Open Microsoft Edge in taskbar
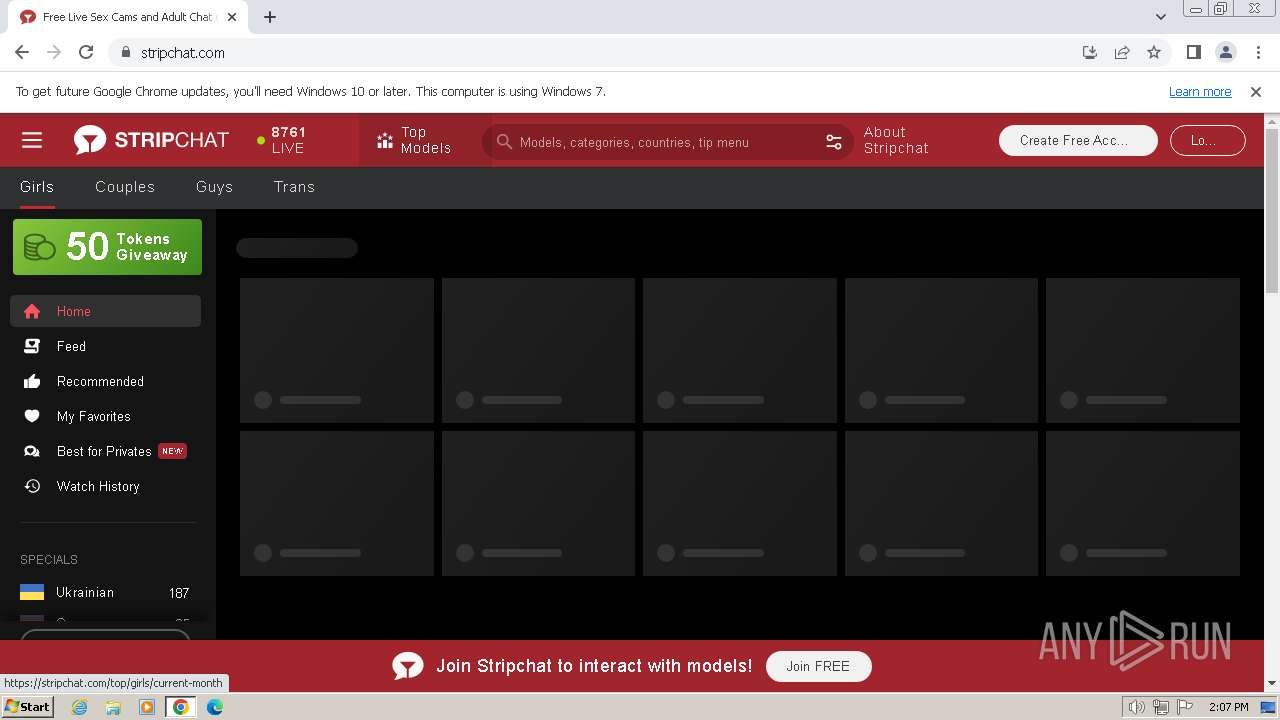 (x=215, y=707)
